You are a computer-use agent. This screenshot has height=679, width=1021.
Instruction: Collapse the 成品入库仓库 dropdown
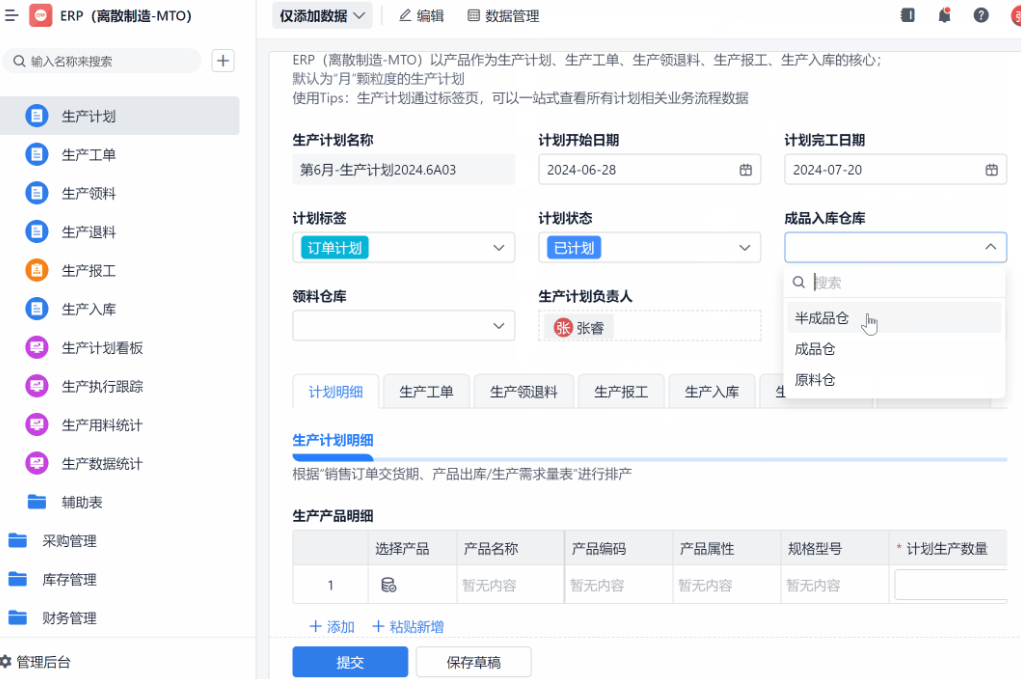(x=990, y=247)
